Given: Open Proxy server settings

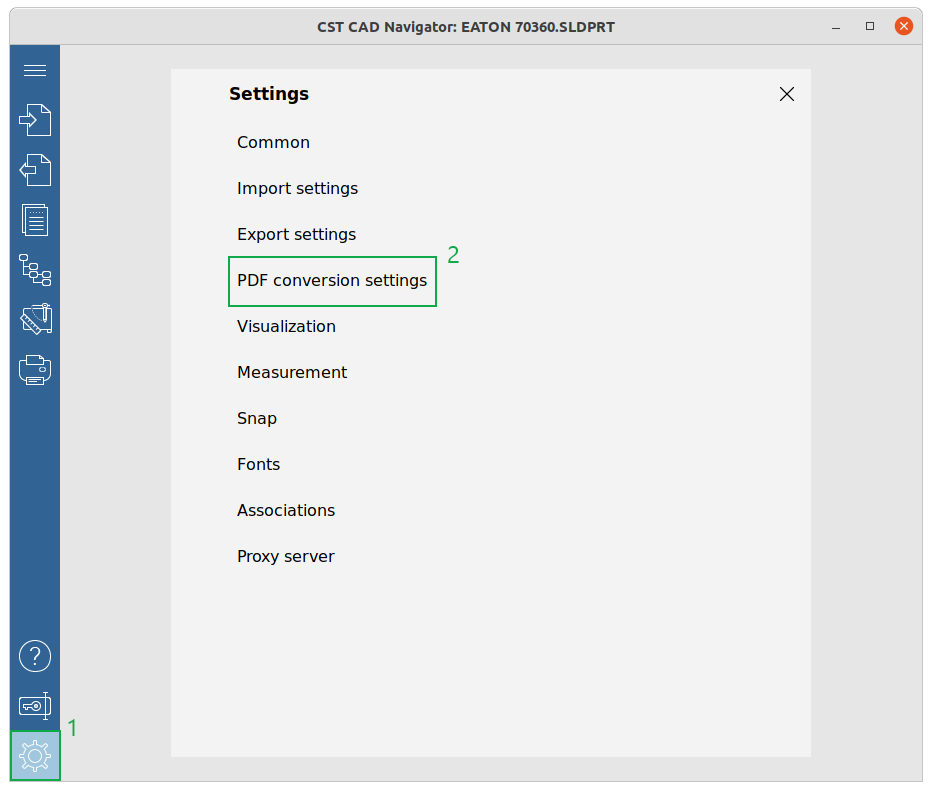Looking at the screenshot, I should [x=285, y=556].
